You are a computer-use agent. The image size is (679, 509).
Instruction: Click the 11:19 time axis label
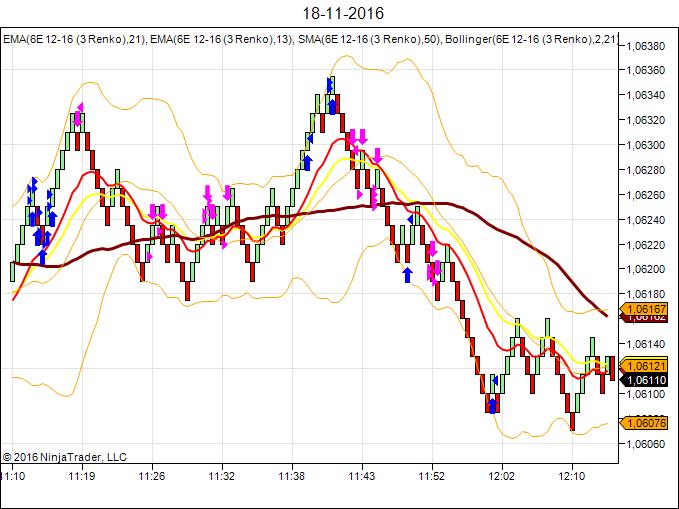point(82,477)
